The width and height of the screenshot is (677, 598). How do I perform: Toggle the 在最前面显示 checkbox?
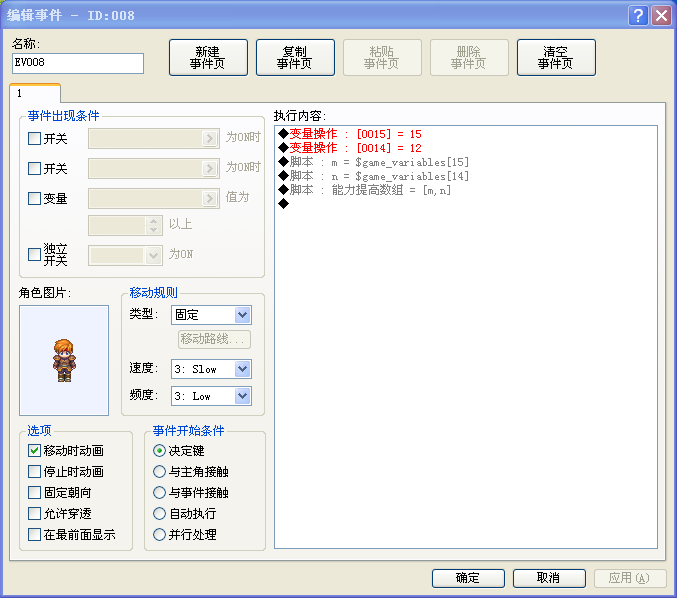point(34,535)
